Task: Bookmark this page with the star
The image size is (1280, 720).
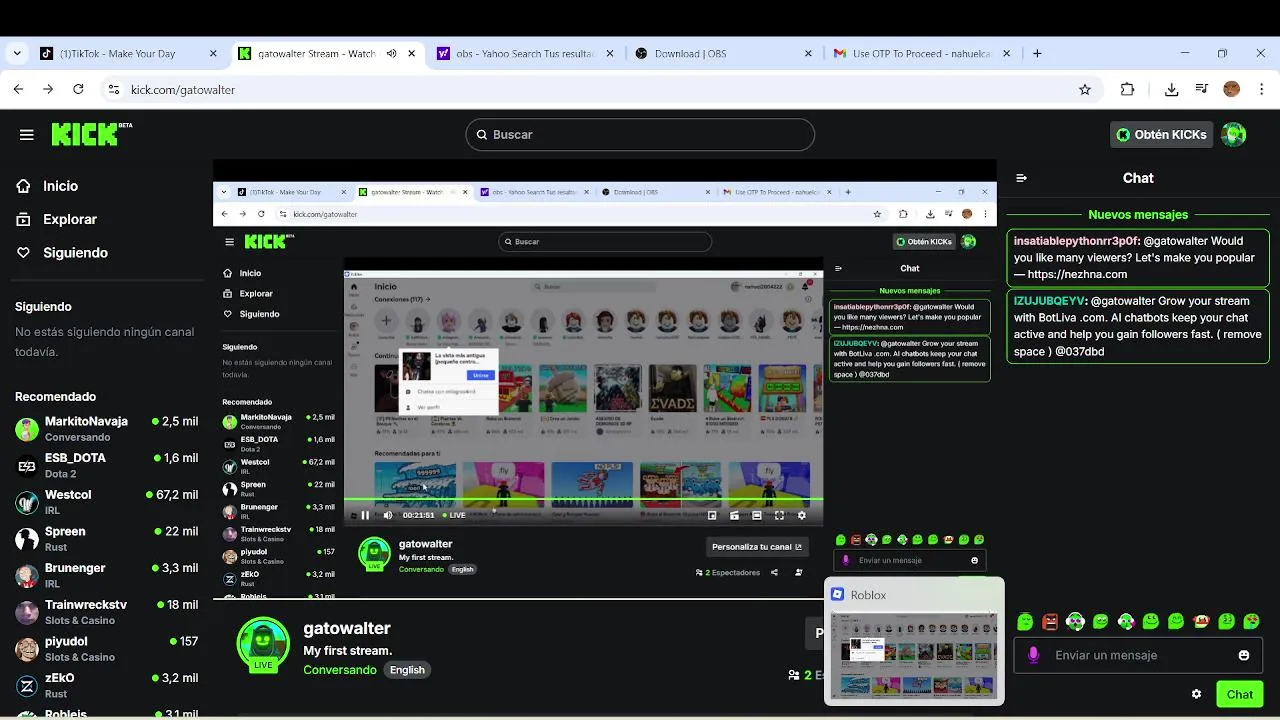Action: [1085, 89]
